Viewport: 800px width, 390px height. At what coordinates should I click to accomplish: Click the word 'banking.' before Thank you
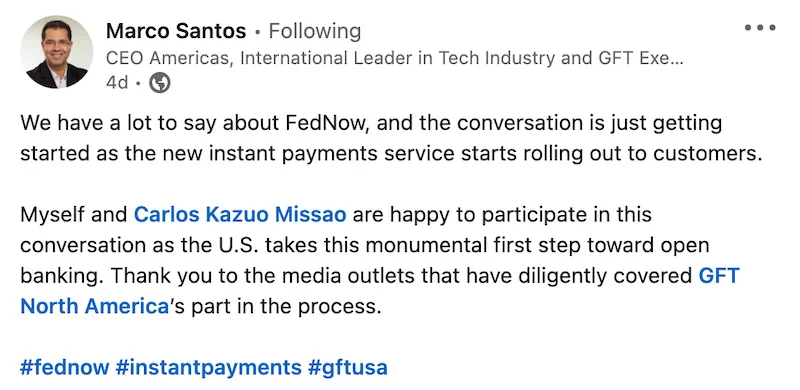pyautogui.click(x=62, y=276)
